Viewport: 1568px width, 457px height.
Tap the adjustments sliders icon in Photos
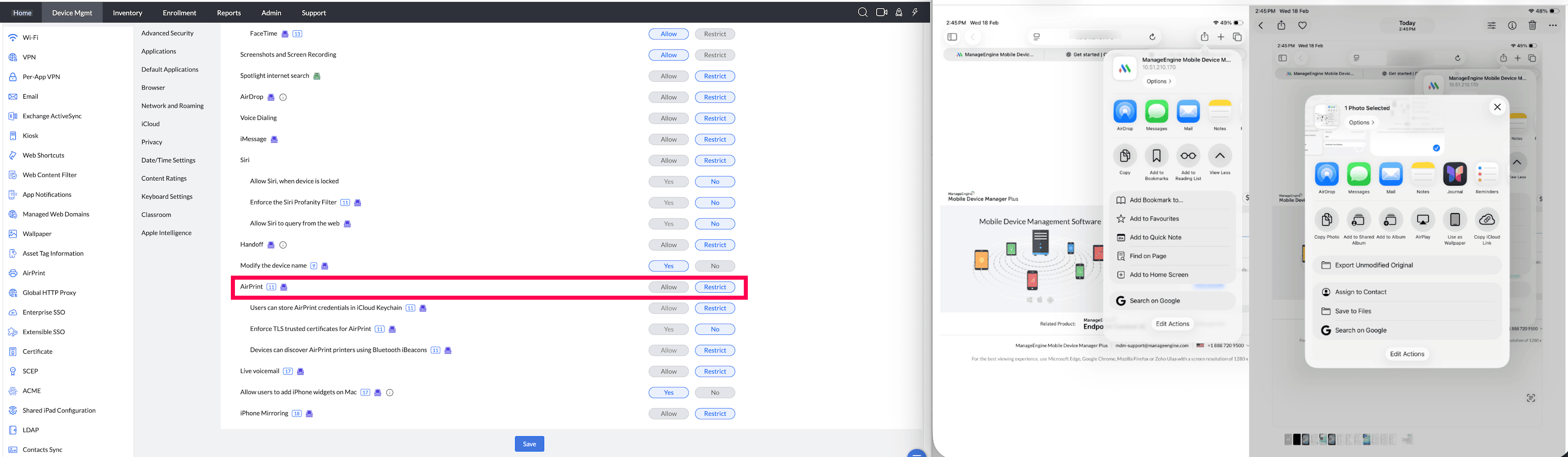pyautogui.click(x=1492, y=25)
